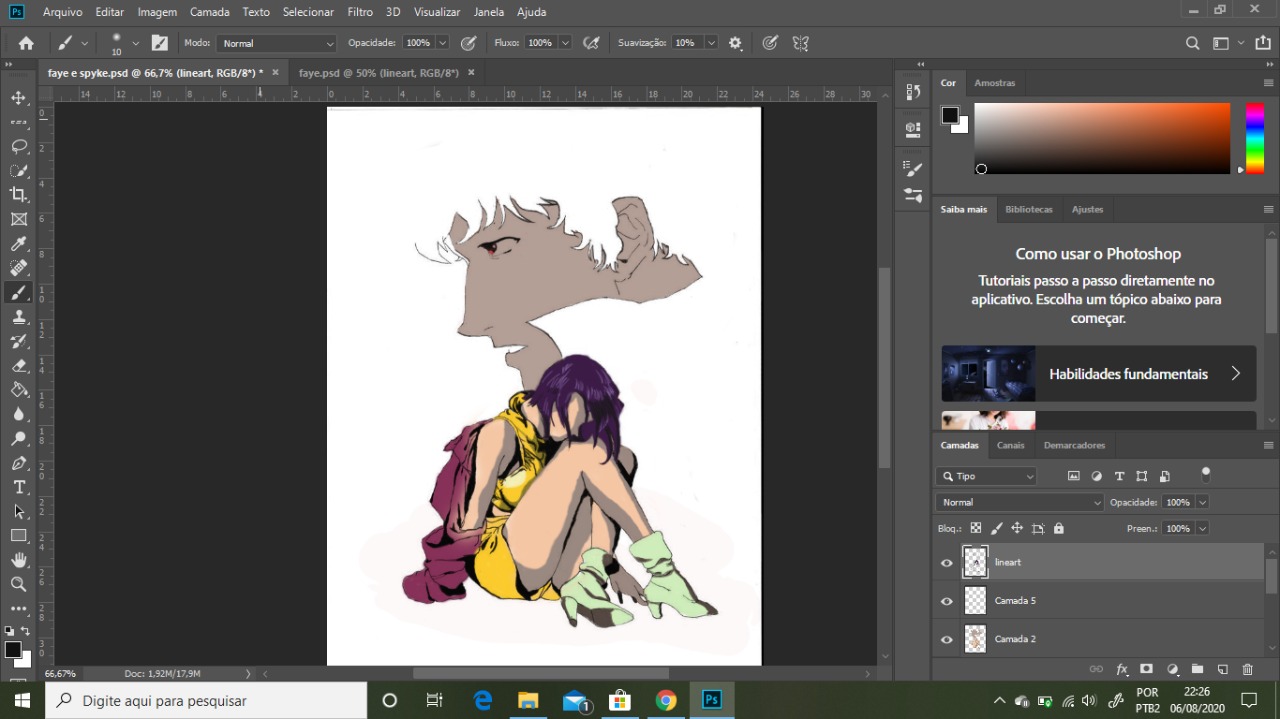Toggle lock all padlock icon

[1059, 528]
